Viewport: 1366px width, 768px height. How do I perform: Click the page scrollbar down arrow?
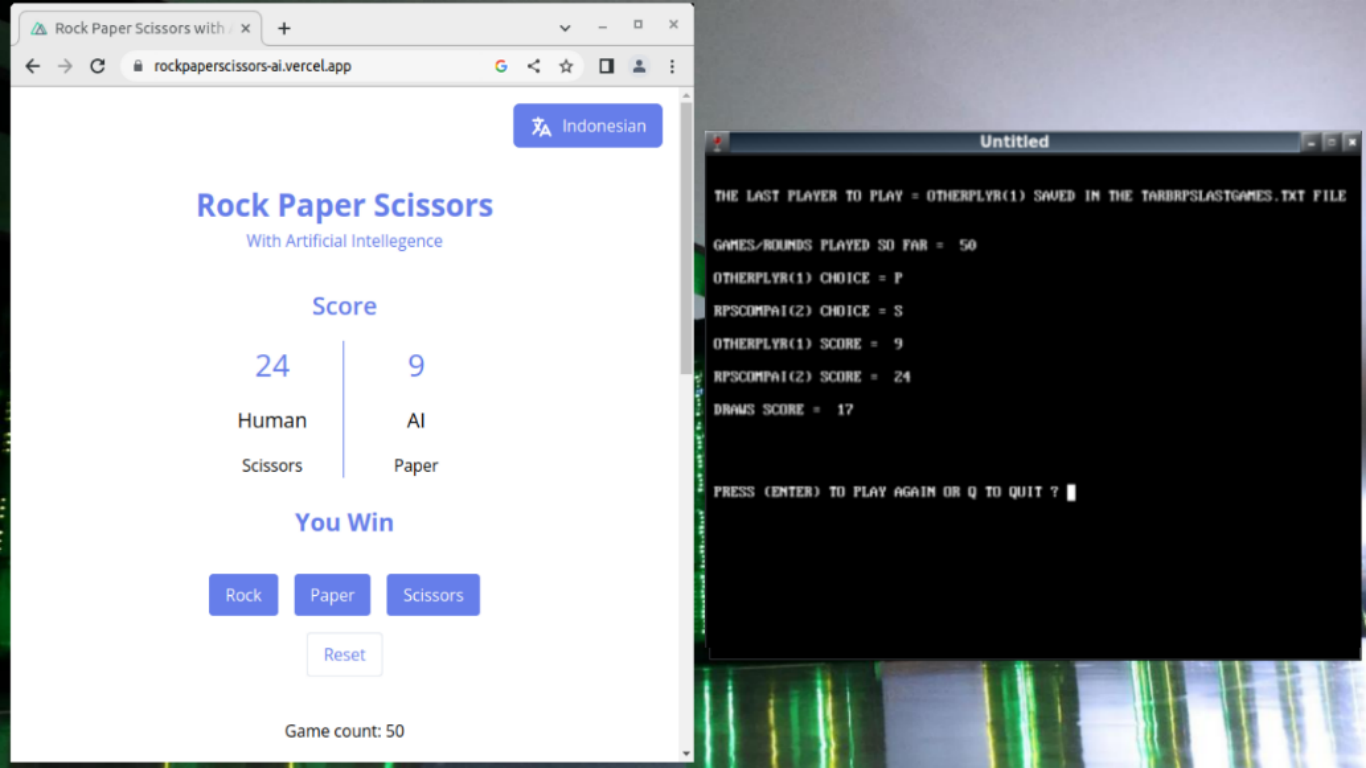(686, 753)
